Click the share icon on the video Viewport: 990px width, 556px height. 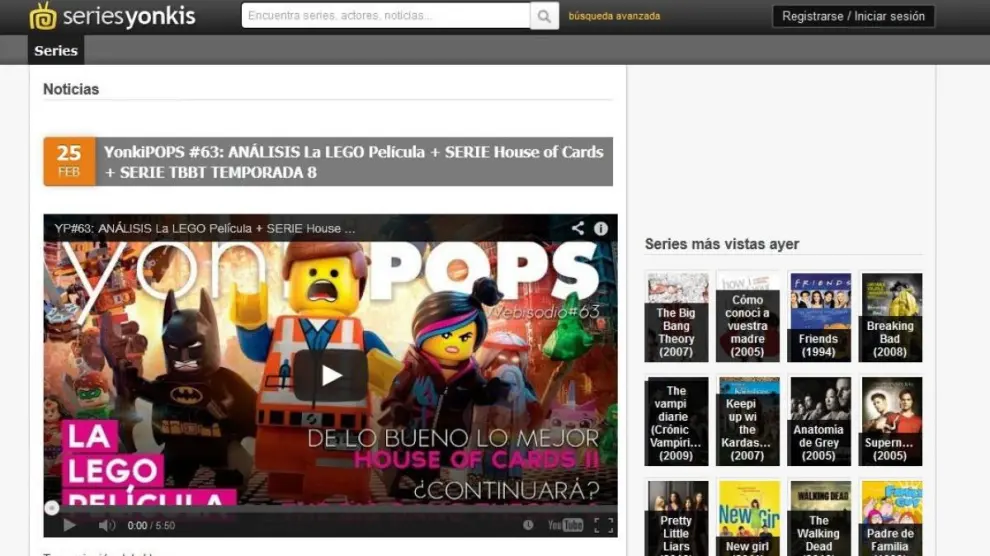[578, 228]
